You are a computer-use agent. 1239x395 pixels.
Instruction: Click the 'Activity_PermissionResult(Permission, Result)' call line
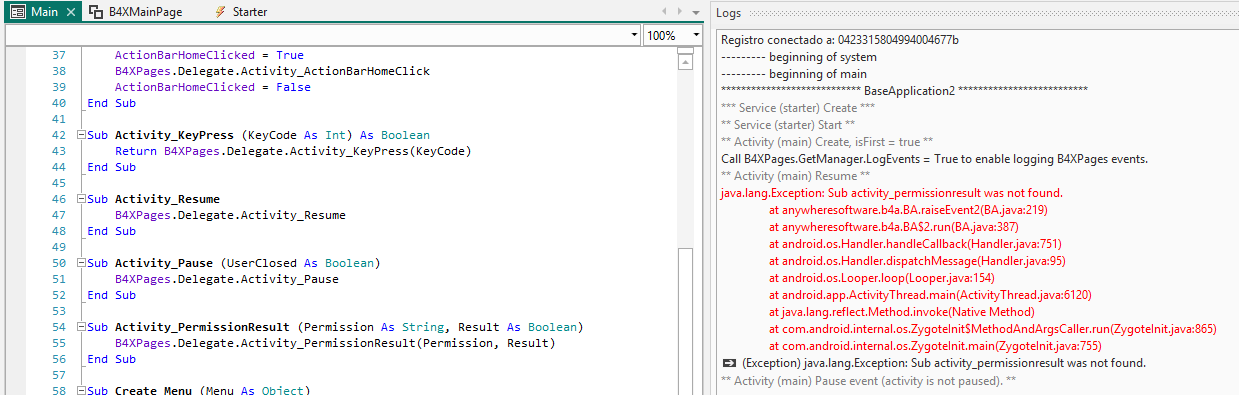click(x=334, y=343)
